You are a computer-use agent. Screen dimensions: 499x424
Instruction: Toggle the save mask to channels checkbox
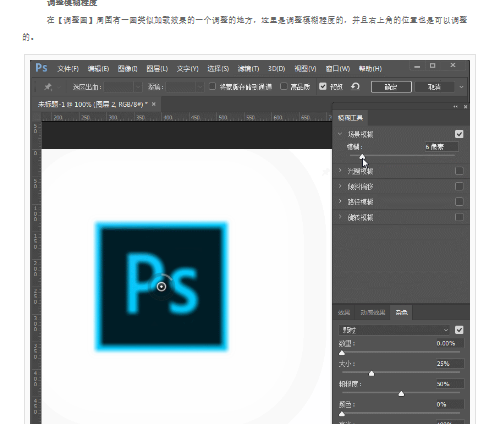coord(212,87)
